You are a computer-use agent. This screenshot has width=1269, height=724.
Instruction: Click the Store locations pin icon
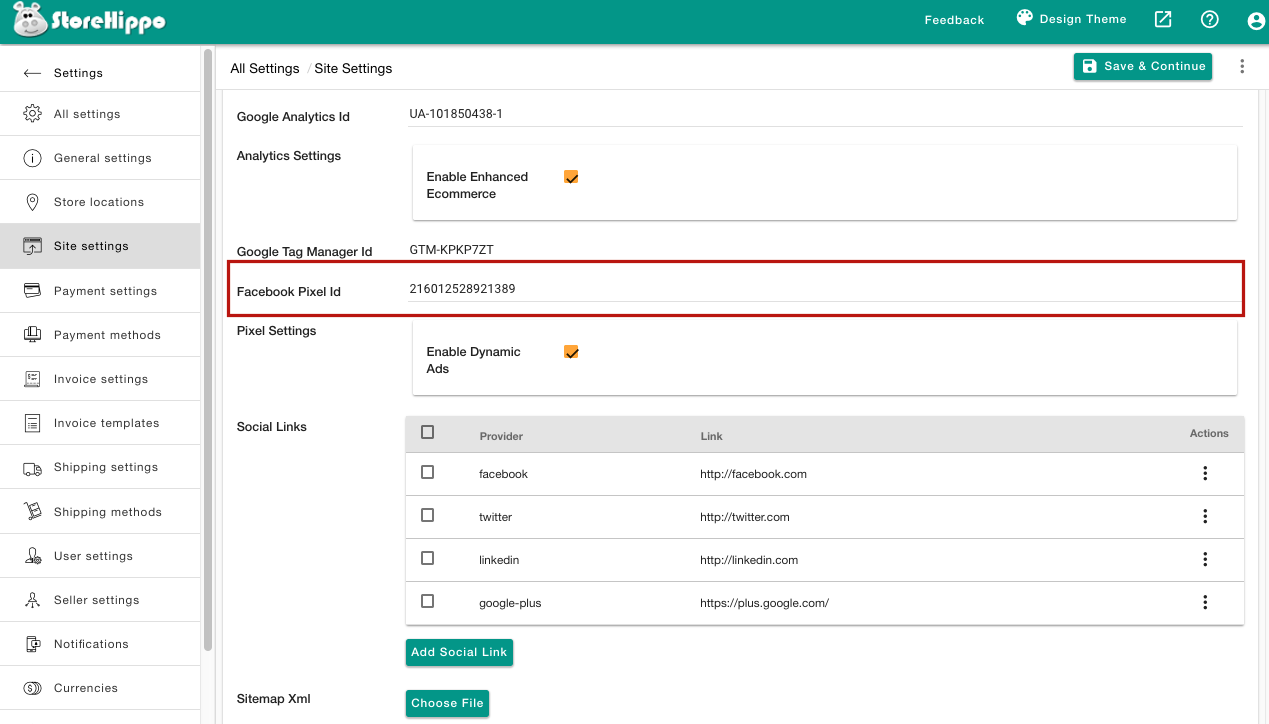pos(33,202)
